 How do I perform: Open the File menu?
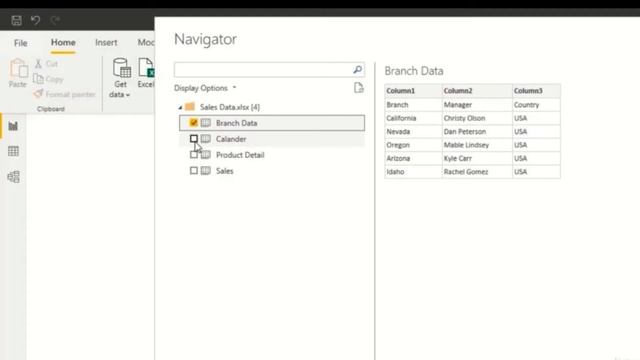20,43
